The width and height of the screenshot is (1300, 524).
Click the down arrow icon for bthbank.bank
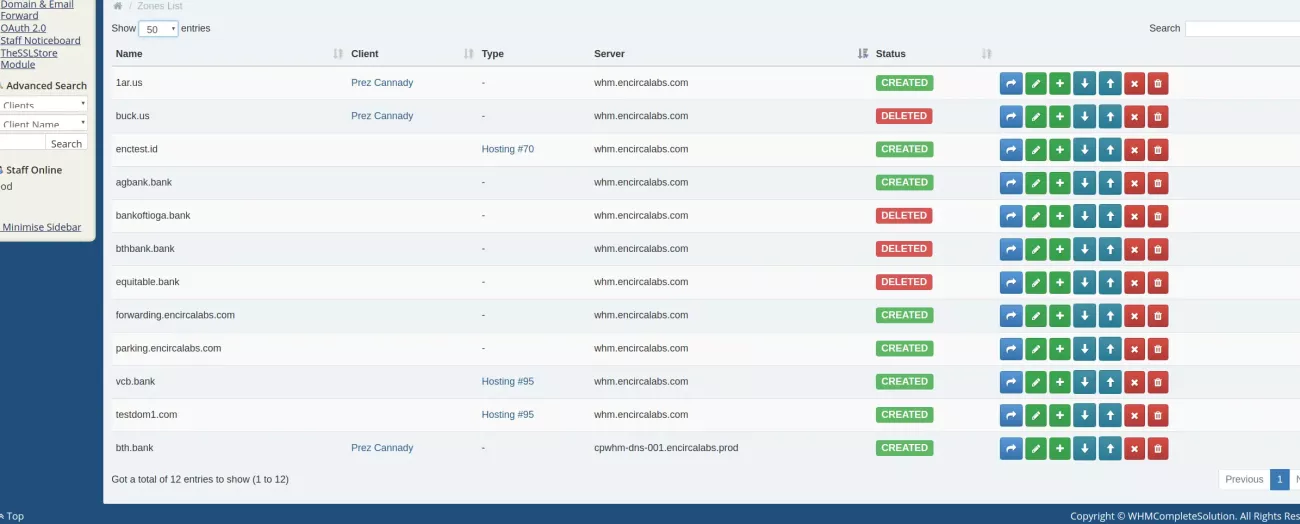coord(1084,249)
